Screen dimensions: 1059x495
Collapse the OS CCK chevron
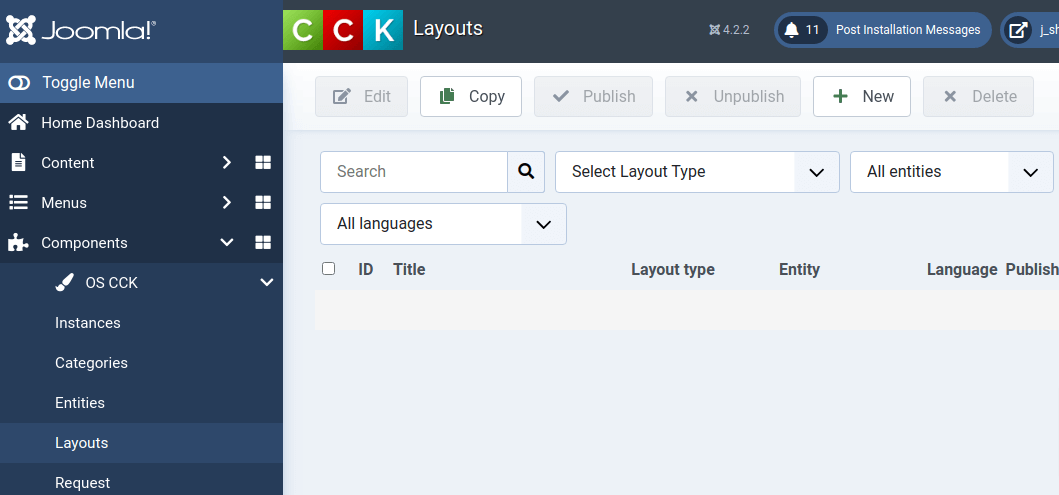coord(267,282)
